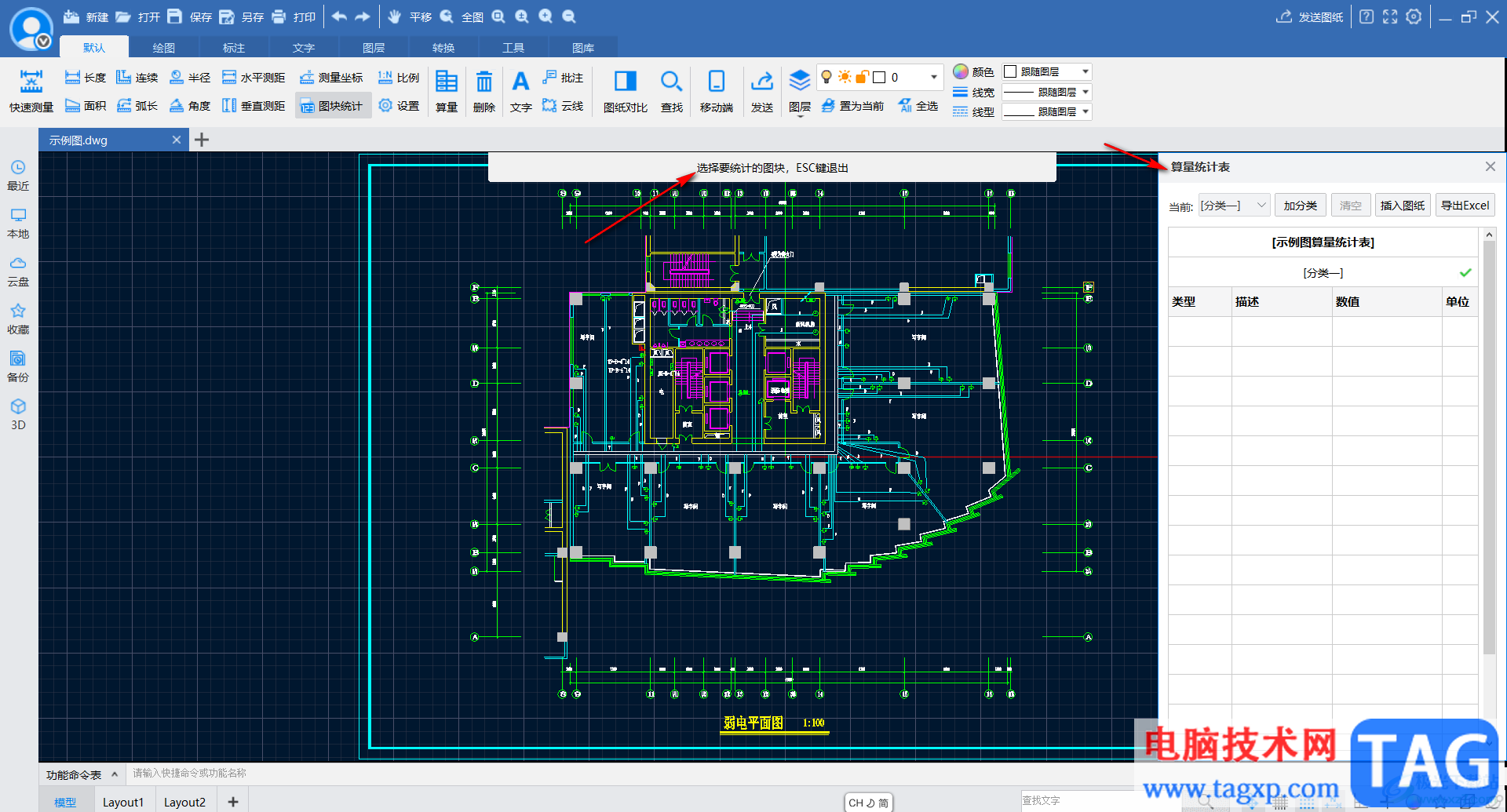This screenshot has height=812, width=1507.
Task: Select the 云线 revision cloud tool
Action: coord(563,106)
